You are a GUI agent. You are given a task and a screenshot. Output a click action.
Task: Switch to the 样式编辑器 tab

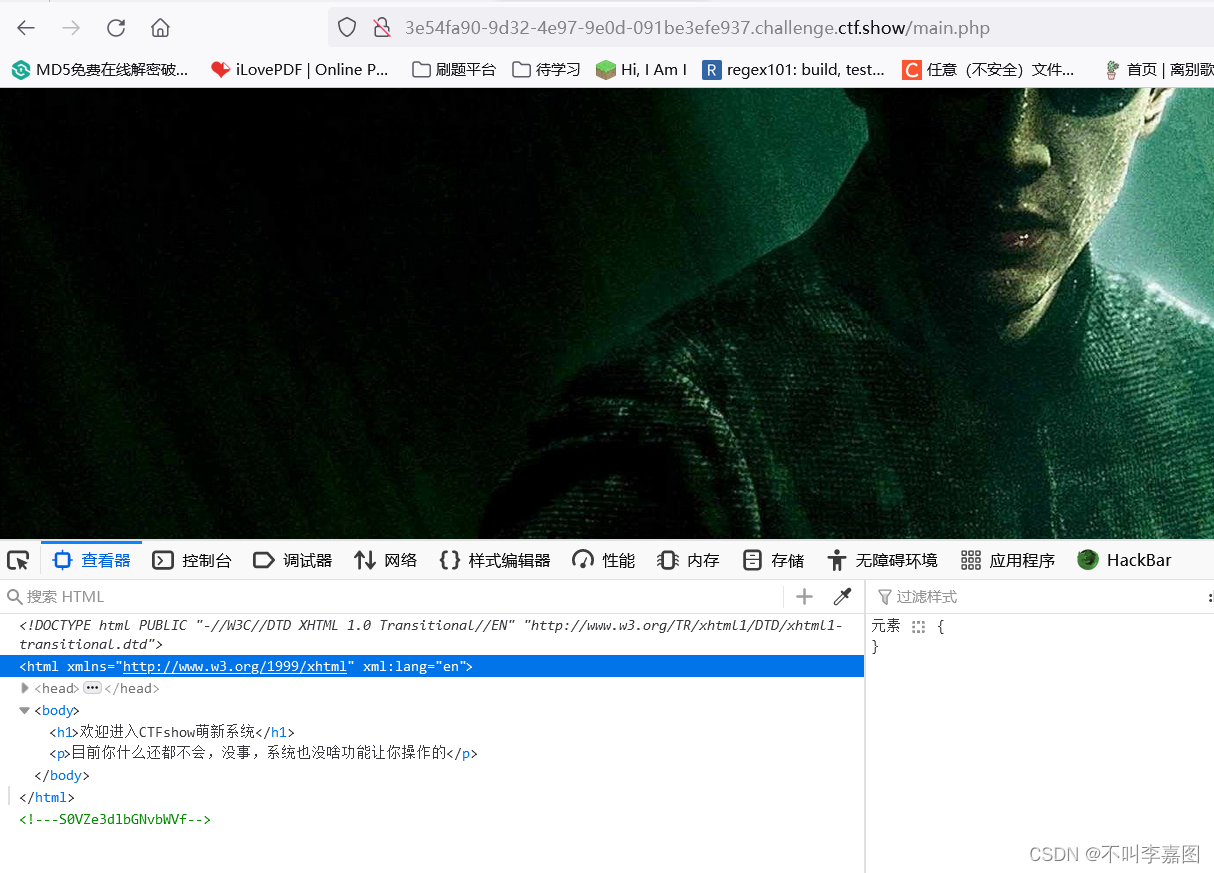pos(495,560)
